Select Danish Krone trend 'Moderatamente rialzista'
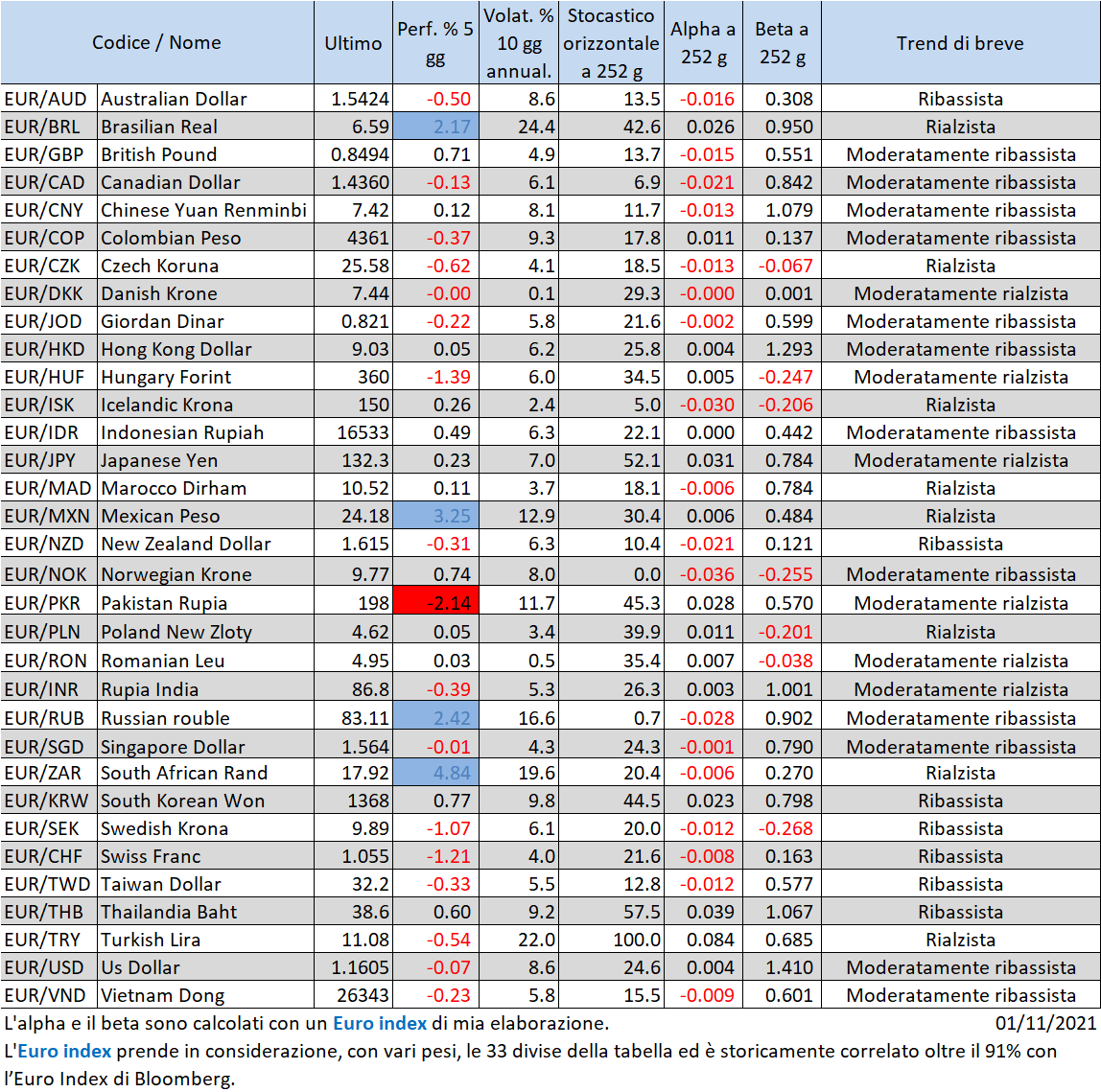 coord(961,294)
